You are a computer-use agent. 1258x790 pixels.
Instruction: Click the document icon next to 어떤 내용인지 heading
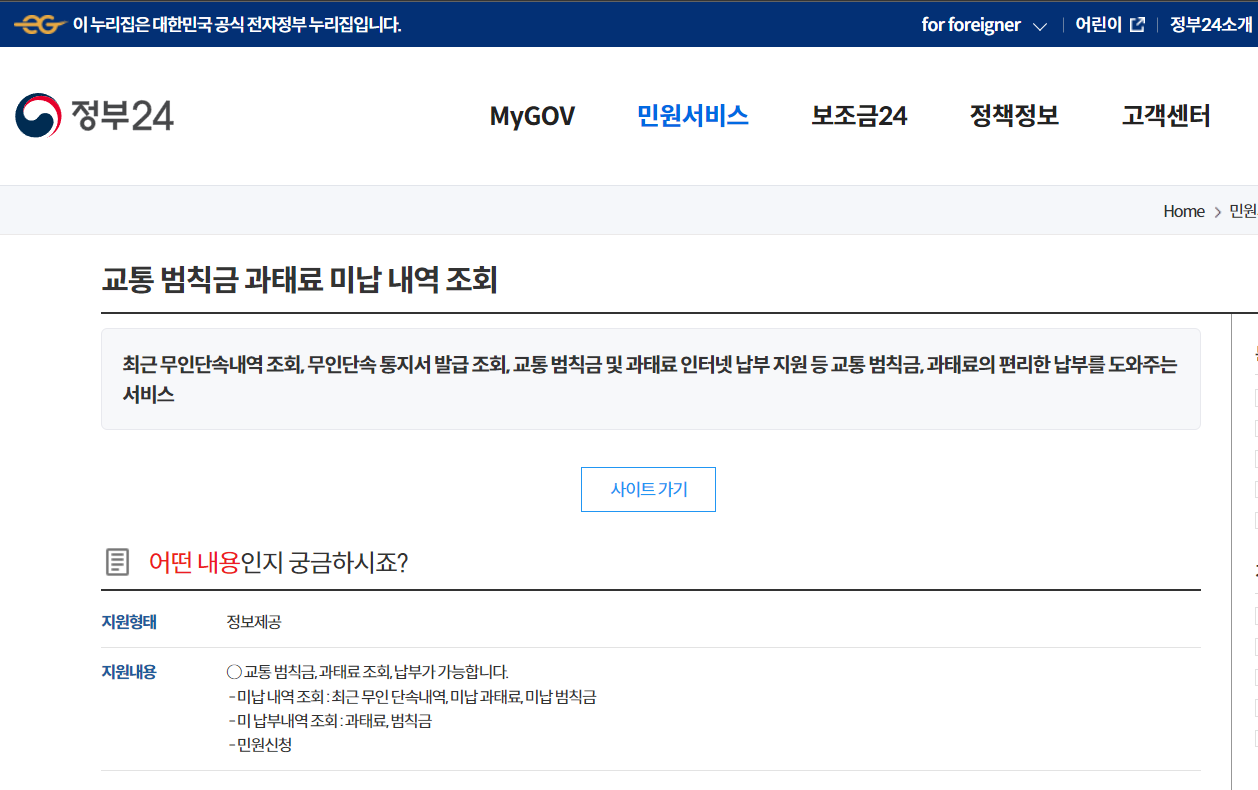coord(116,561)
